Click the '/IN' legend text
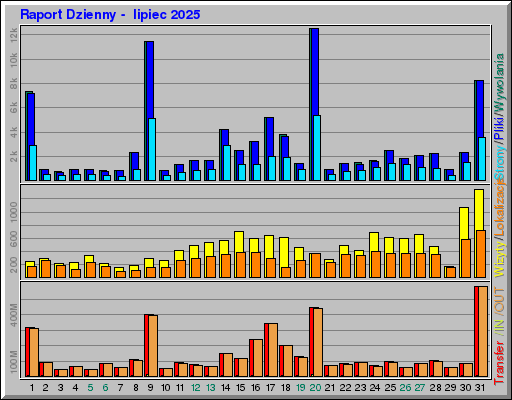This screenshot has width=512, height=400. tap(500, 327)
